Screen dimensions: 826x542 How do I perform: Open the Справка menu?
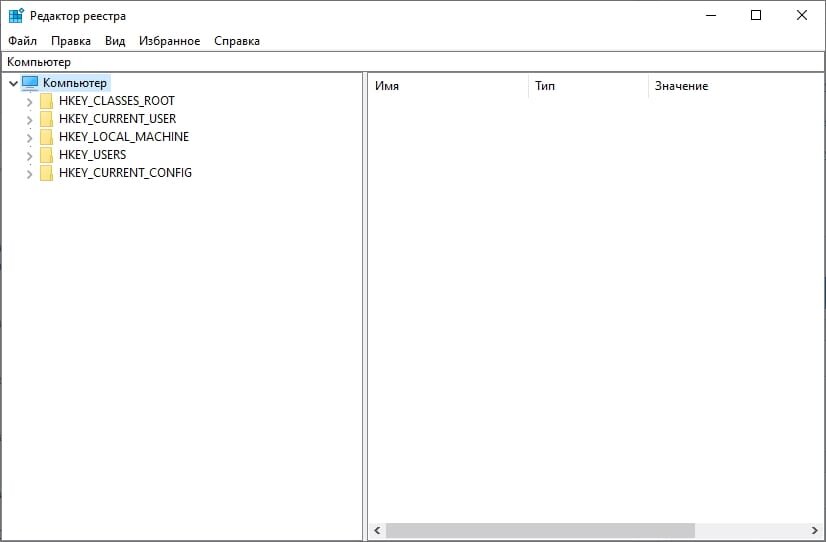point(237,41)
